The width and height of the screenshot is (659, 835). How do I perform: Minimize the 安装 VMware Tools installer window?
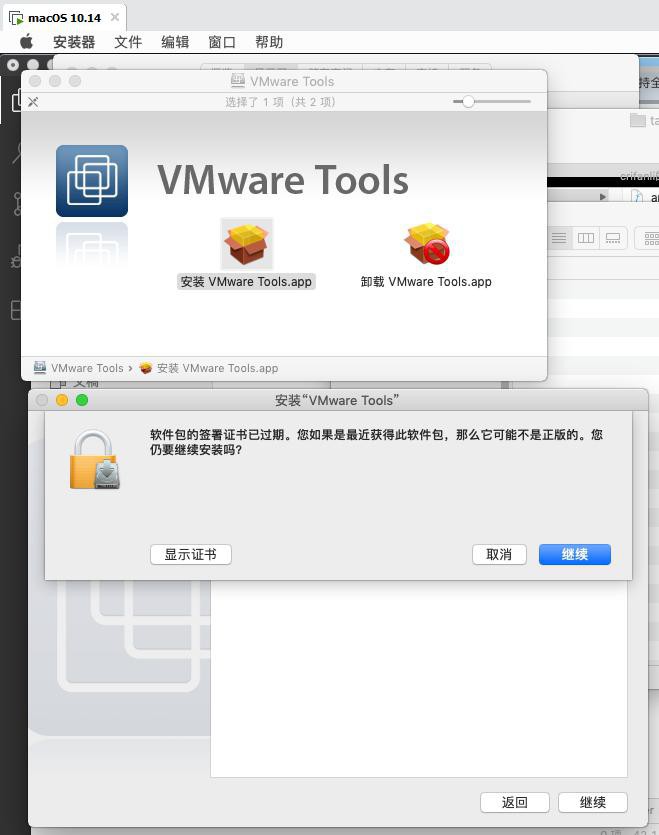(62, 400)
